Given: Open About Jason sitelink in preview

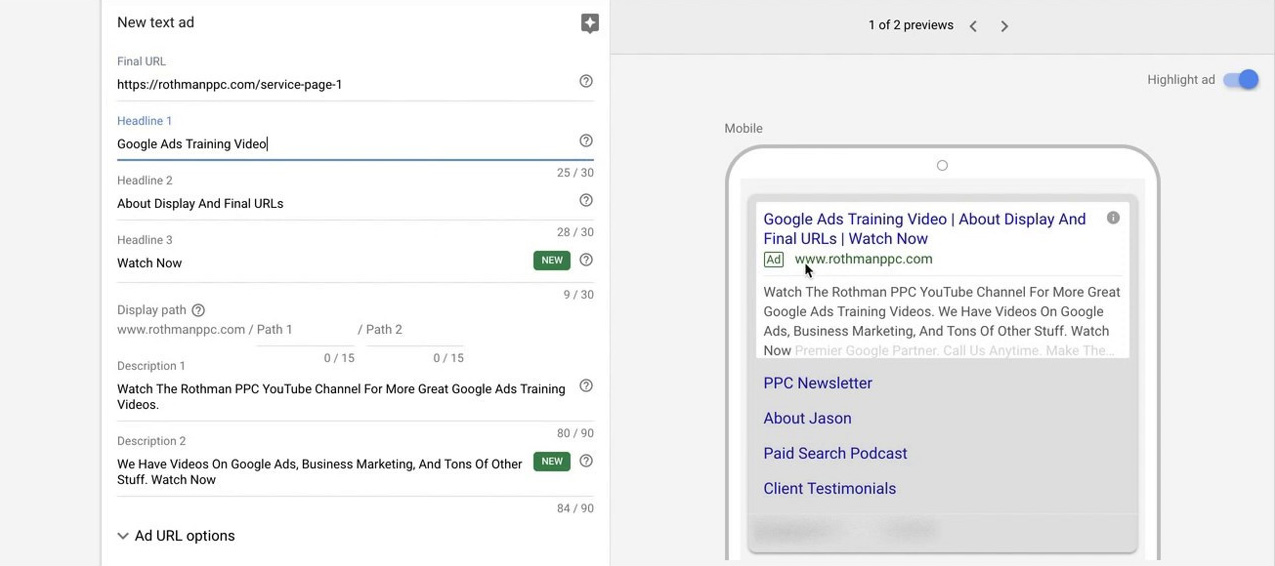Looking at the screenshot, I should click(807, 418).
